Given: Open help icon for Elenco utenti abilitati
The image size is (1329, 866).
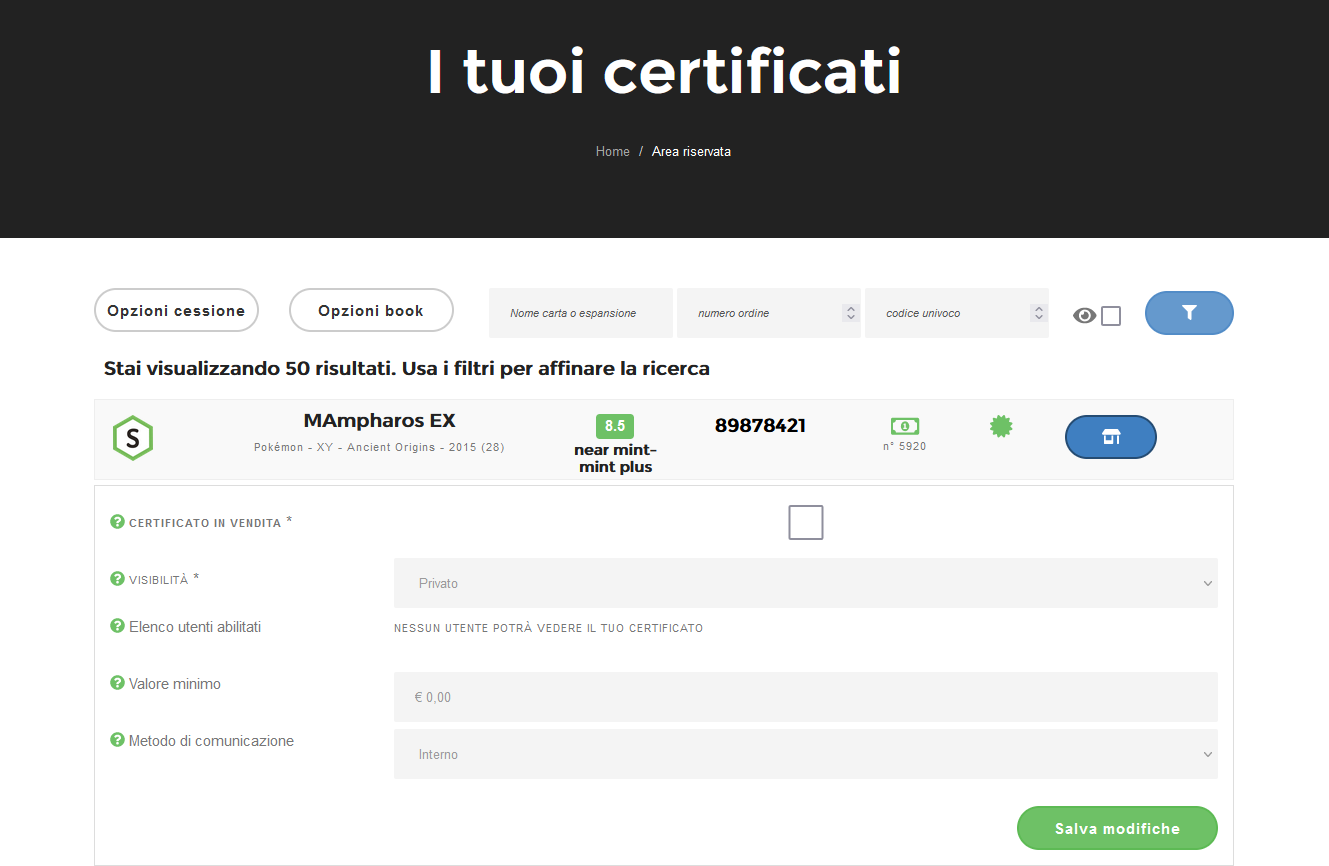Looking at the screenshot, I should pyautogui.click(x=117, y=627).
